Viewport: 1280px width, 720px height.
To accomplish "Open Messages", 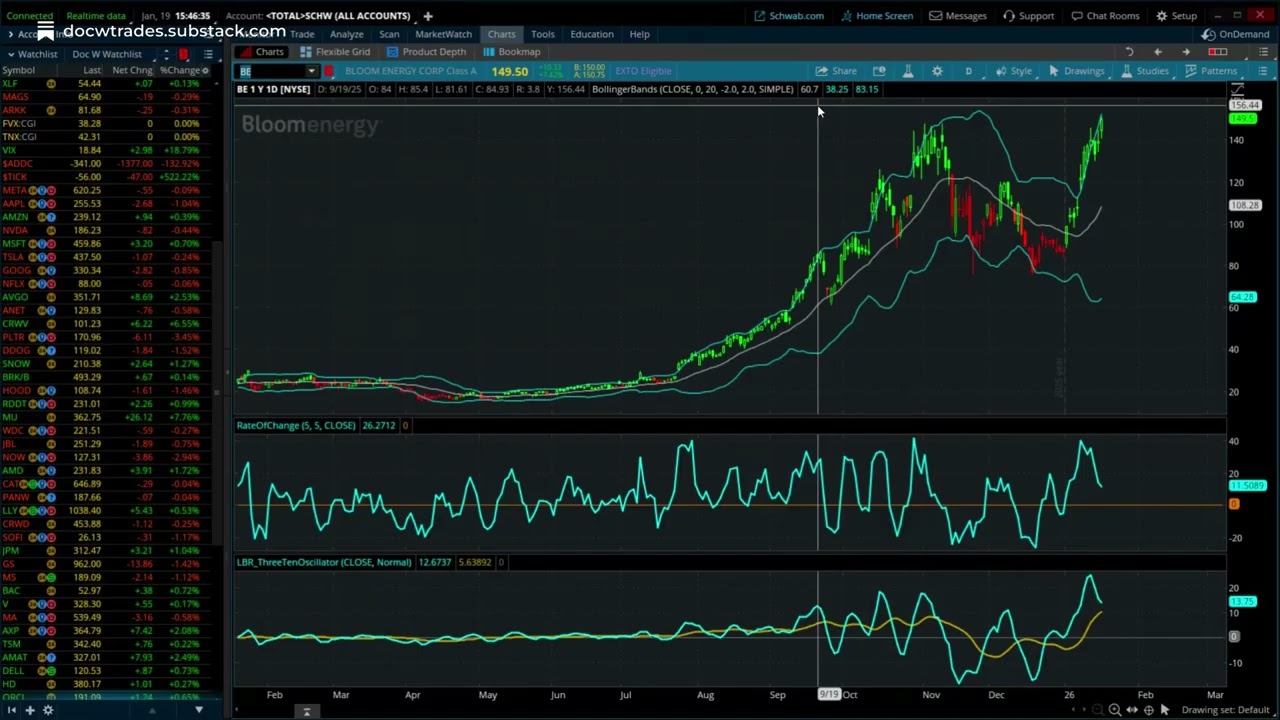I will point(958,16).
